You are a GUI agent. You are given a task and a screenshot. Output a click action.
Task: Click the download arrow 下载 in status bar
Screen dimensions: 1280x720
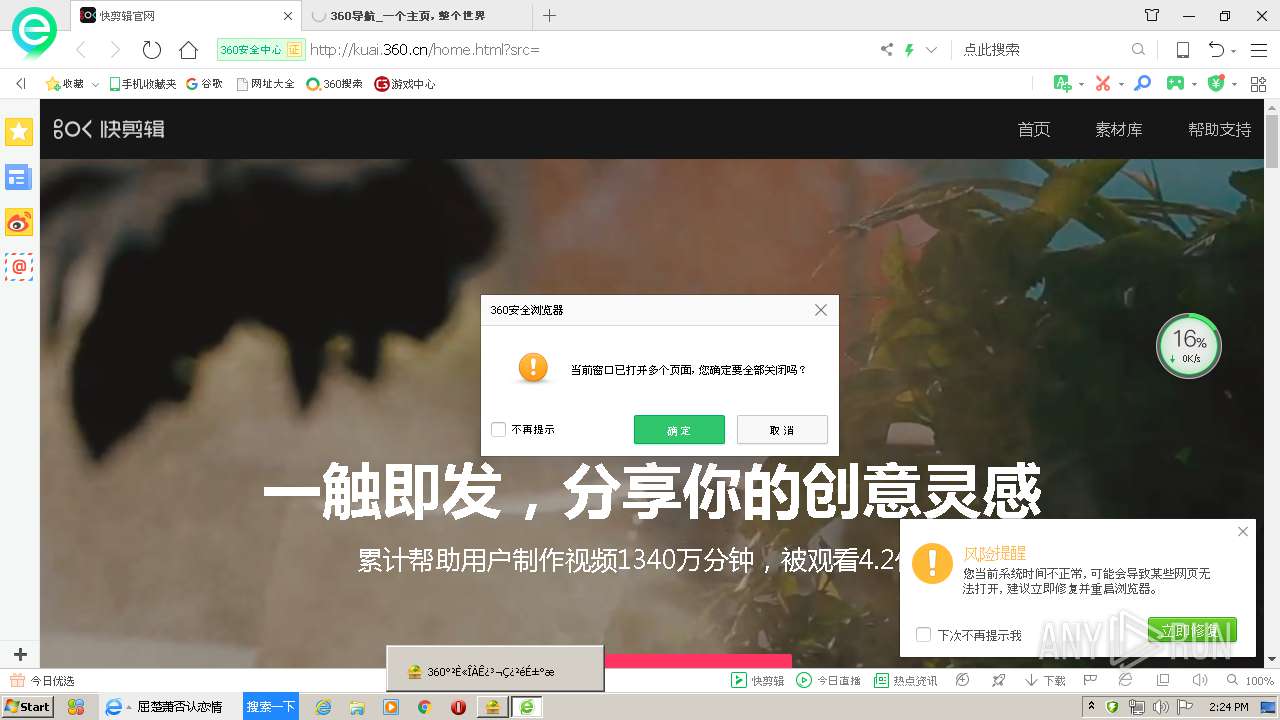1045,680
